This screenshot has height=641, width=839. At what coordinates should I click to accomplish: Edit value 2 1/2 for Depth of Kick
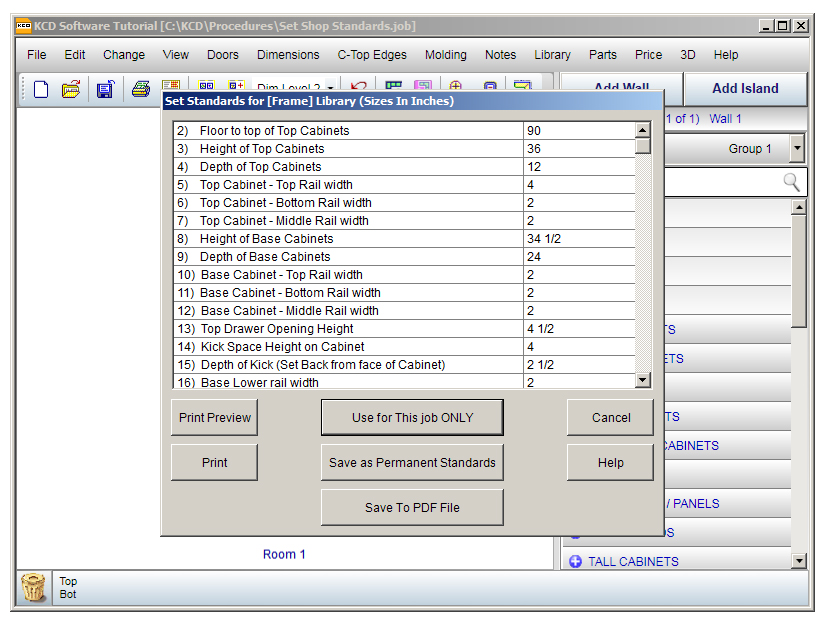click(x=579, y=364)
